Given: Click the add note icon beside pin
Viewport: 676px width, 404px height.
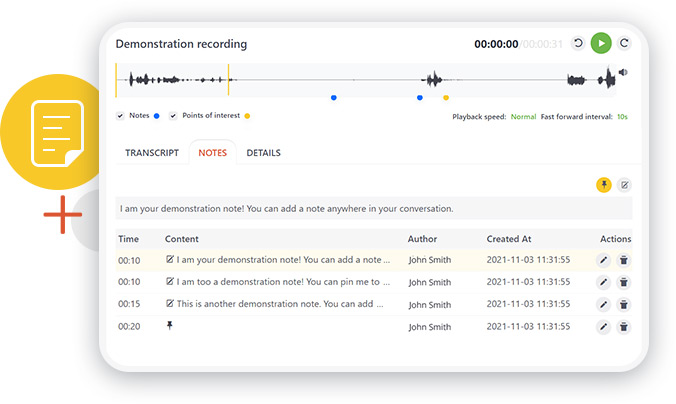Looking at the screenshot, I should (624, 185).
